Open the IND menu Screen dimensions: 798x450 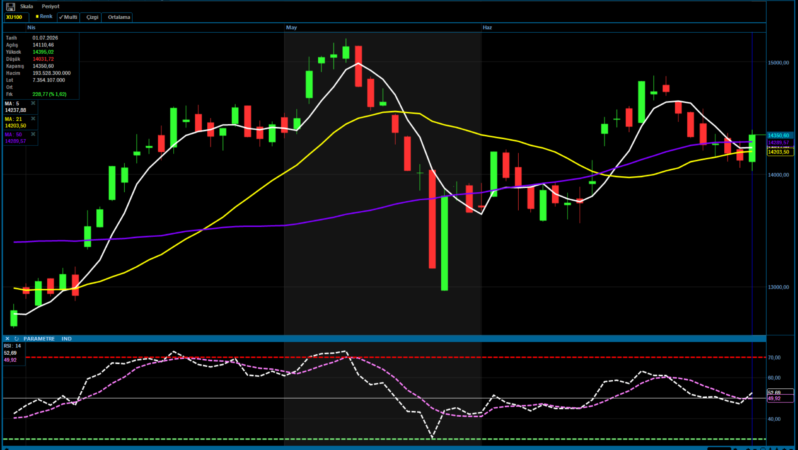pos(66,339)
